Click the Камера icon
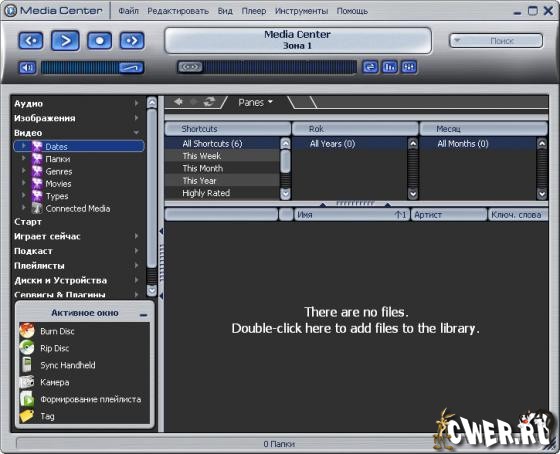Image resolution: width=560 pixels, height=454 pixels. pyautogui.click(x=27, y=382)
